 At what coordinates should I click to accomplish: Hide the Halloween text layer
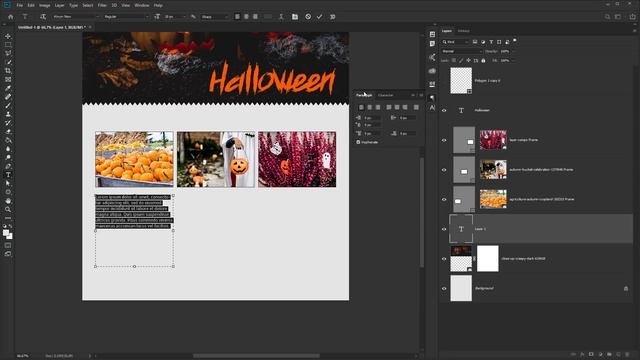click(444, 110)
